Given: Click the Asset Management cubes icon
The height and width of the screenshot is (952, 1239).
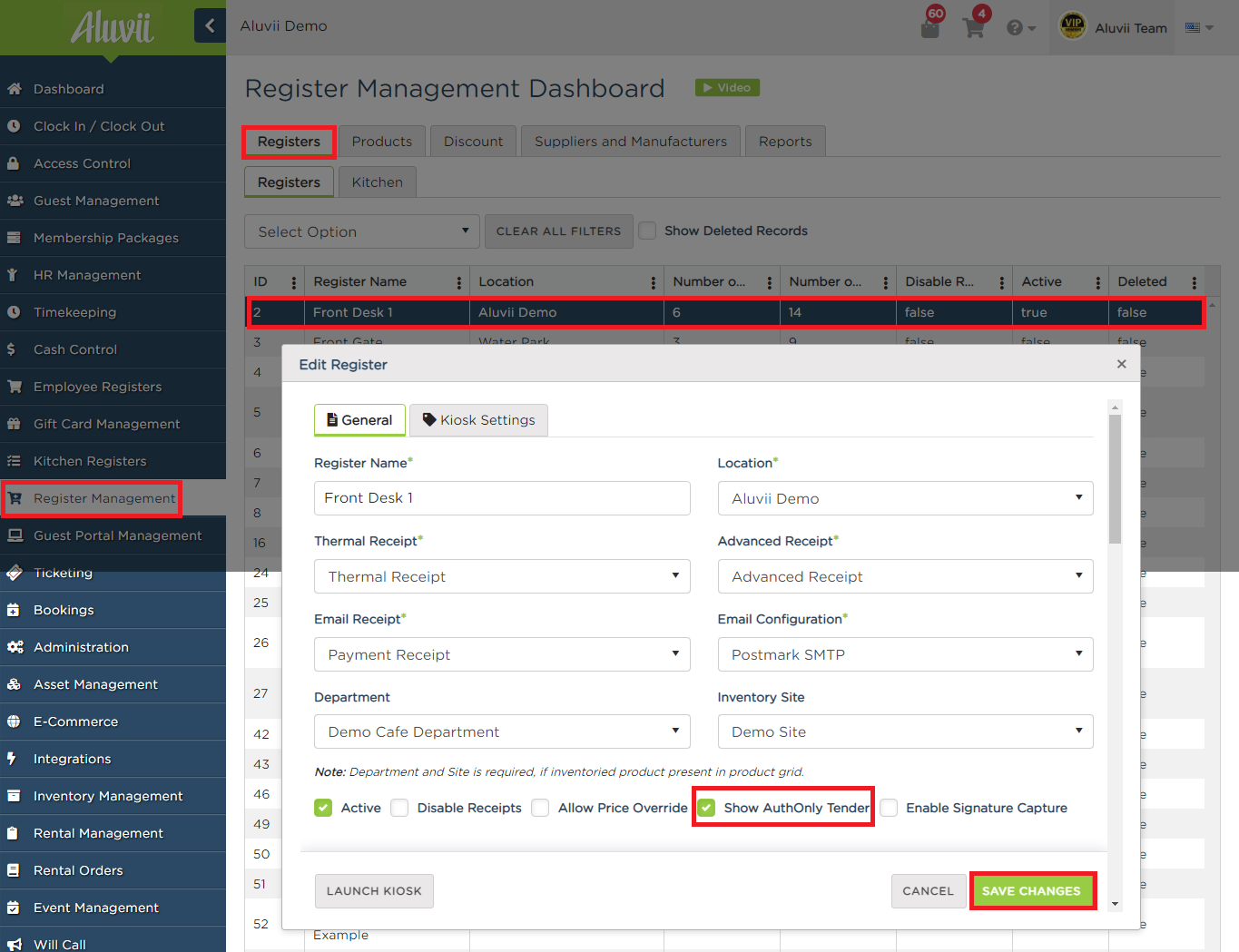Looking at the screenshot, I should tap(15, 684).
